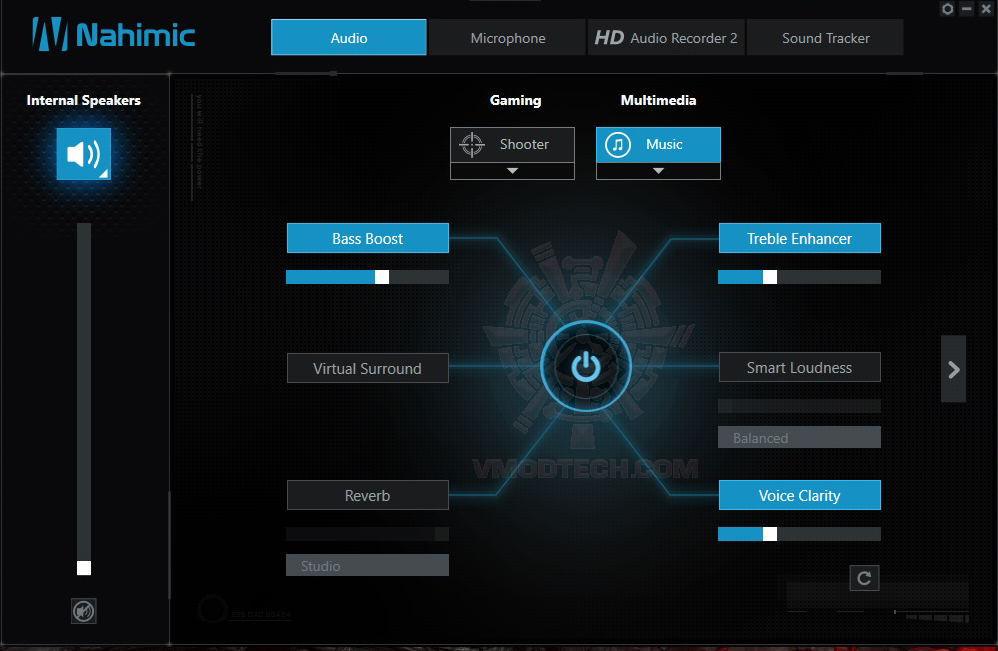Click the Treble Enhancer level slider

tap(799, 277)
